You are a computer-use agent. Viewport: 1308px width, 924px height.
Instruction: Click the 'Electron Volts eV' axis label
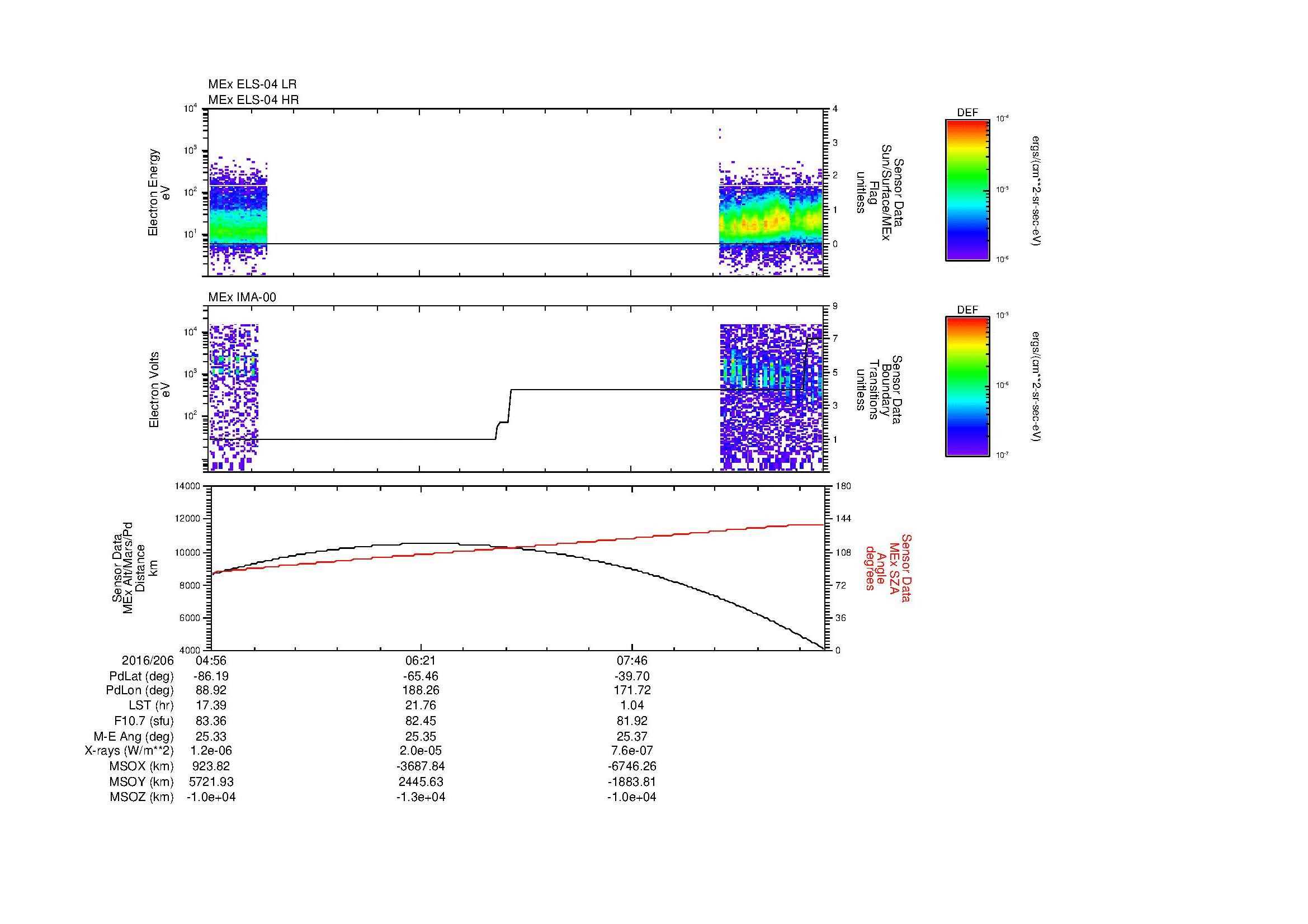coord(159,390)
